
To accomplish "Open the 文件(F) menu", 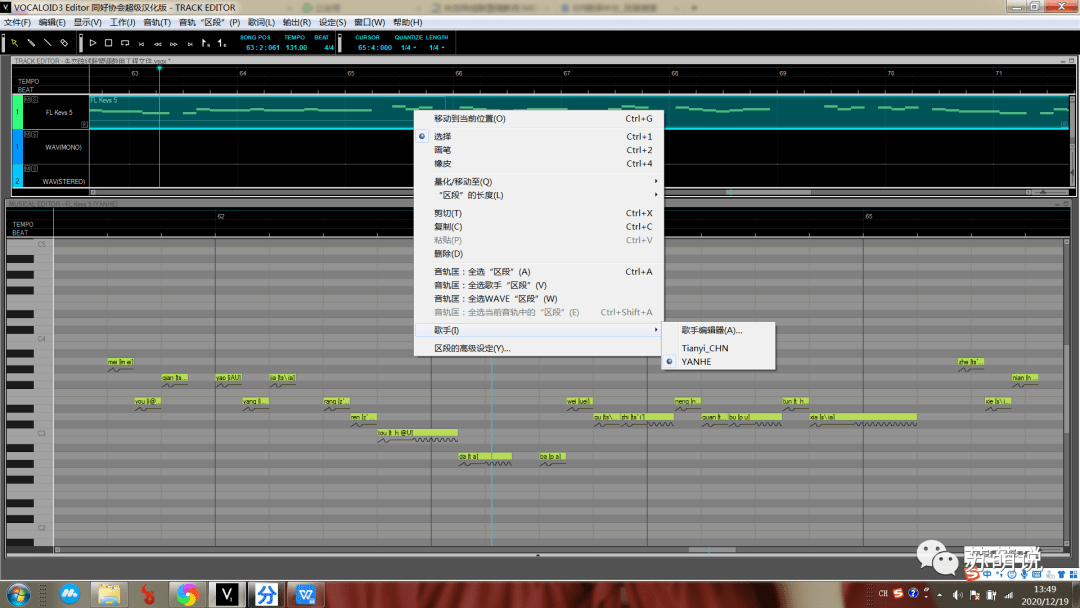I will 17,22.
